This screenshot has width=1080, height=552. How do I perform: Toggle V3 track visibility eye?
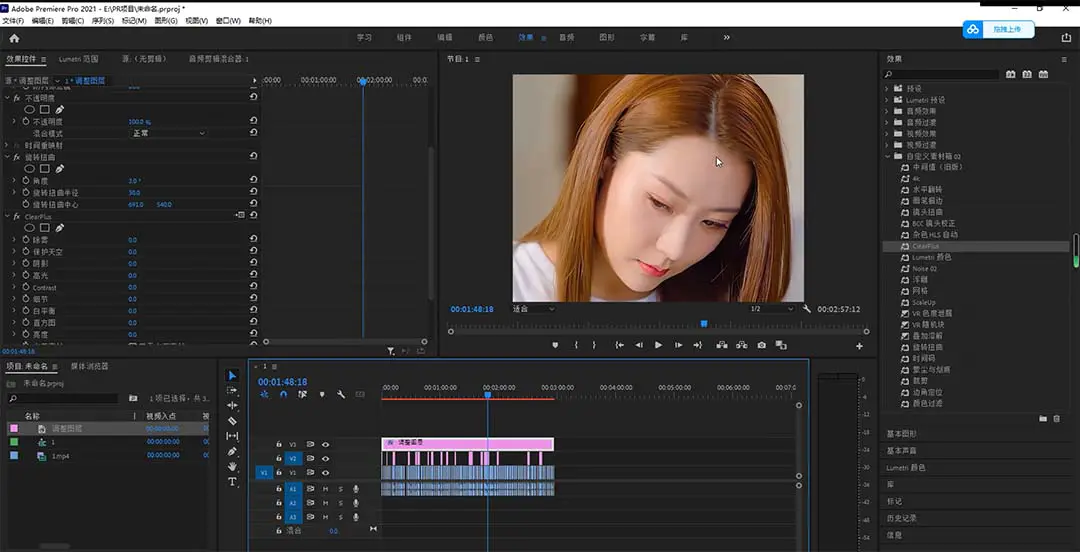tap(326, 444)
